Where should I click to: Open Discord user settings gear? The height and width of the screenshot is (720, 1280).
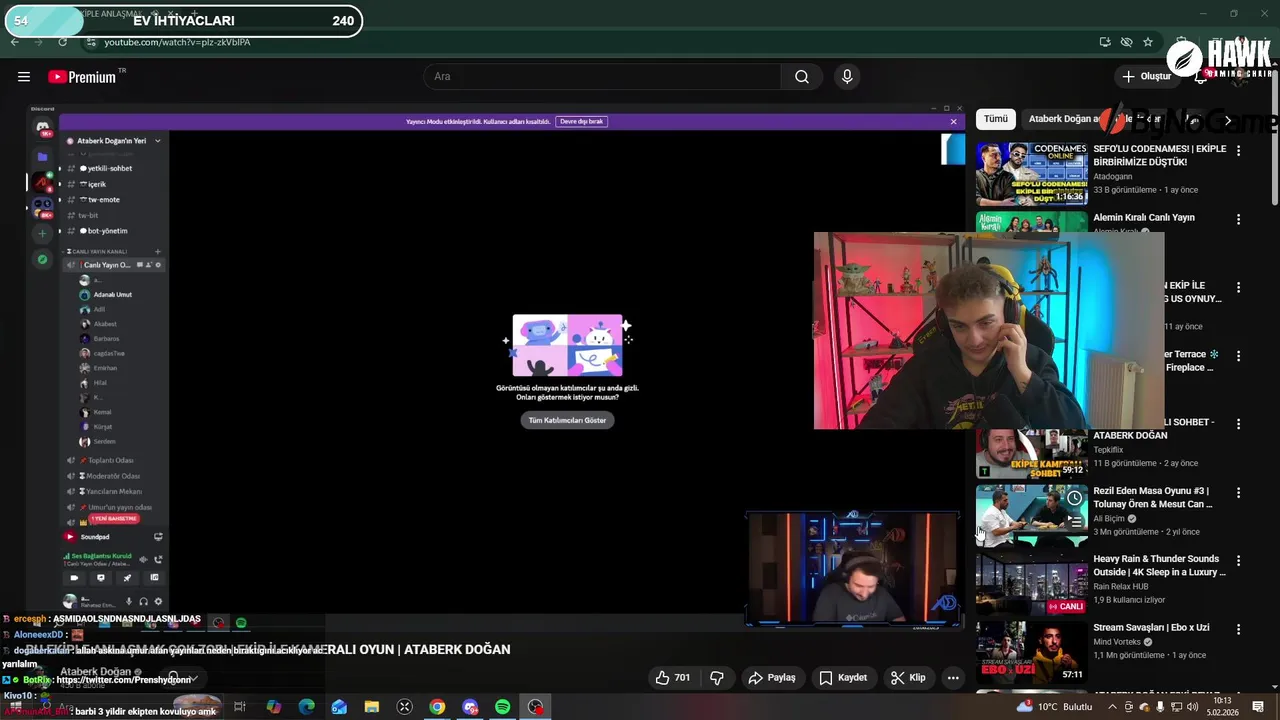(x=158, y=601)
